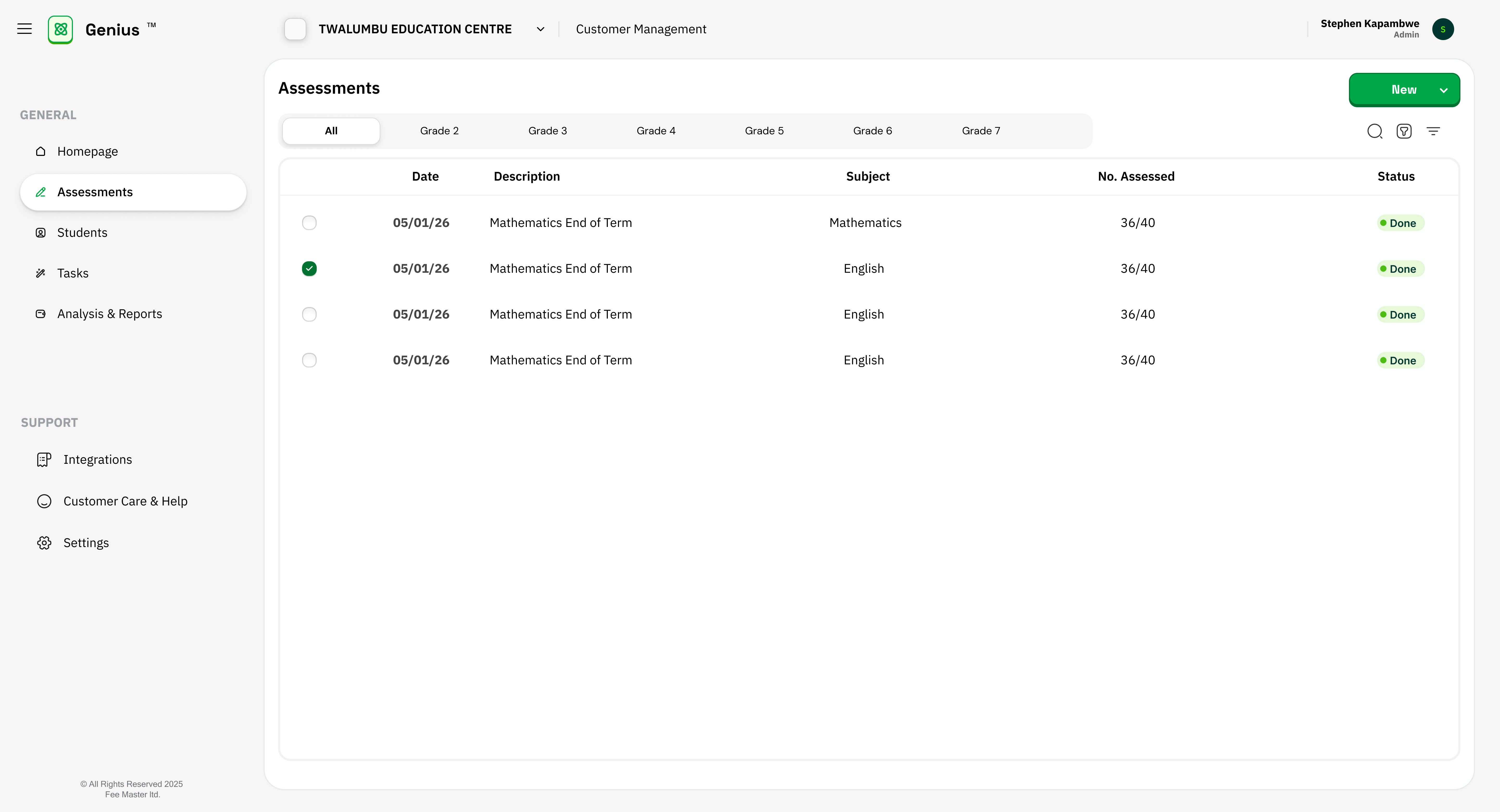Click Done status in checked row
1500x812 pixels.
(x=1401, y=269)
